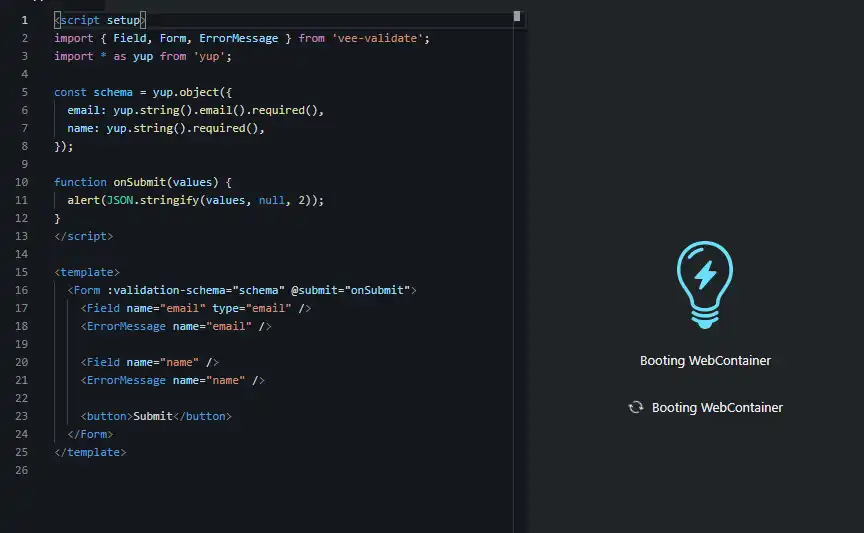Click type="email" attribute on Field line 17
Screen dimensions: 864x533
pos(252,308)
